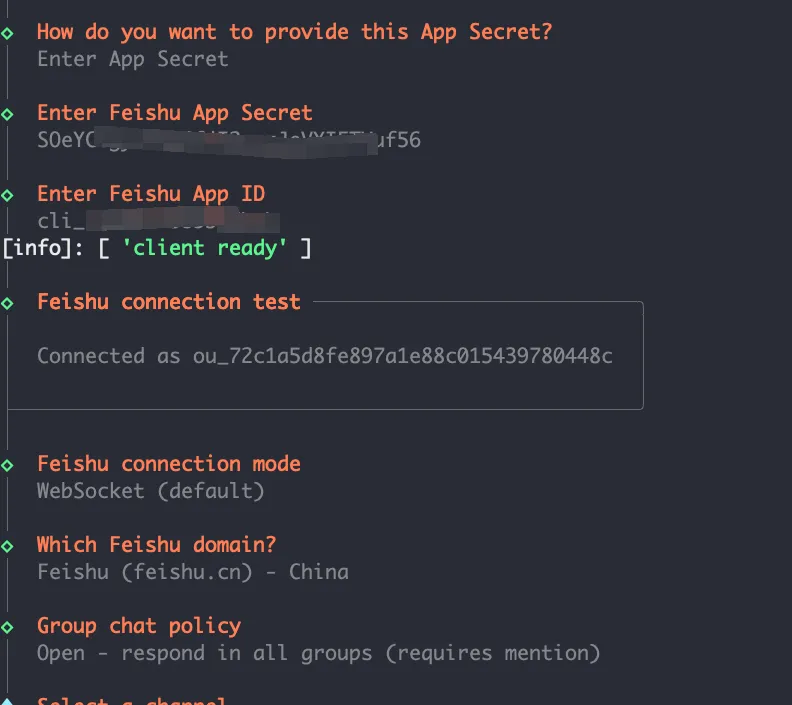Screen dimensions: 792x705
Task: Click the 'Enter Feishu App Secret' heading
Action: [174, 113]
